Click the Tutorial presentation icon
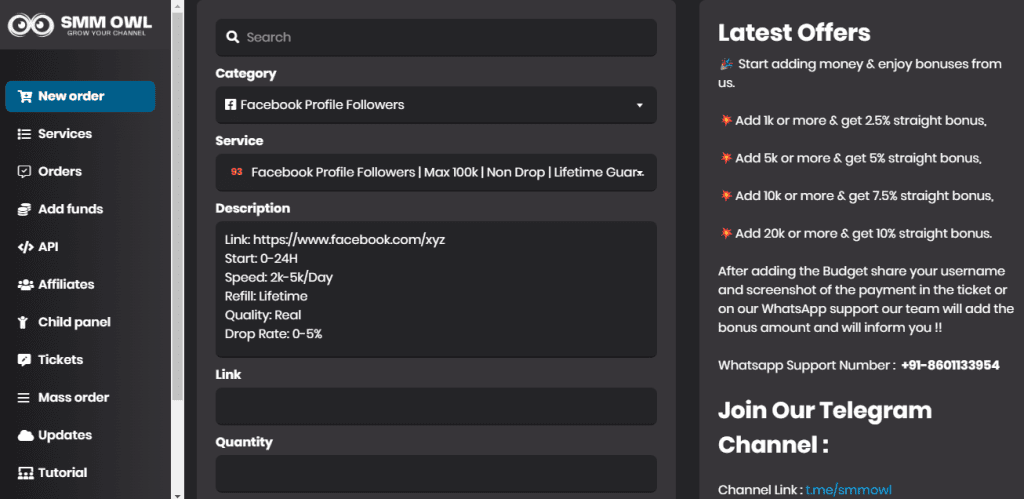Image resolution: width=1024 pixels, height=499 pixels. point(25,473)
